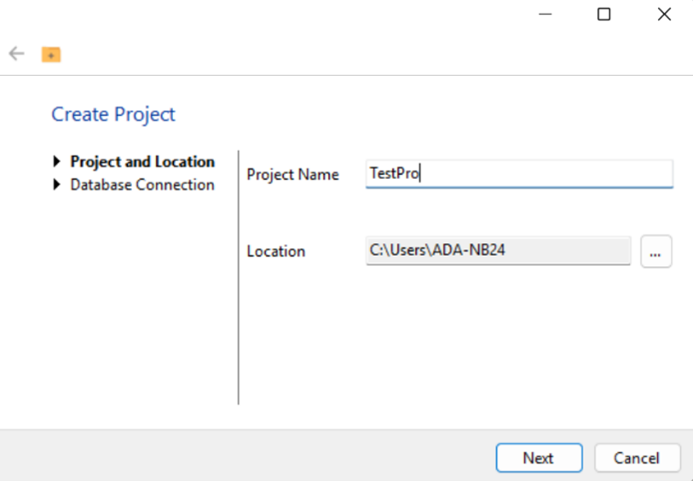Browse for location with the ellipsis button
693x481 pixels.
click(656, 252)
